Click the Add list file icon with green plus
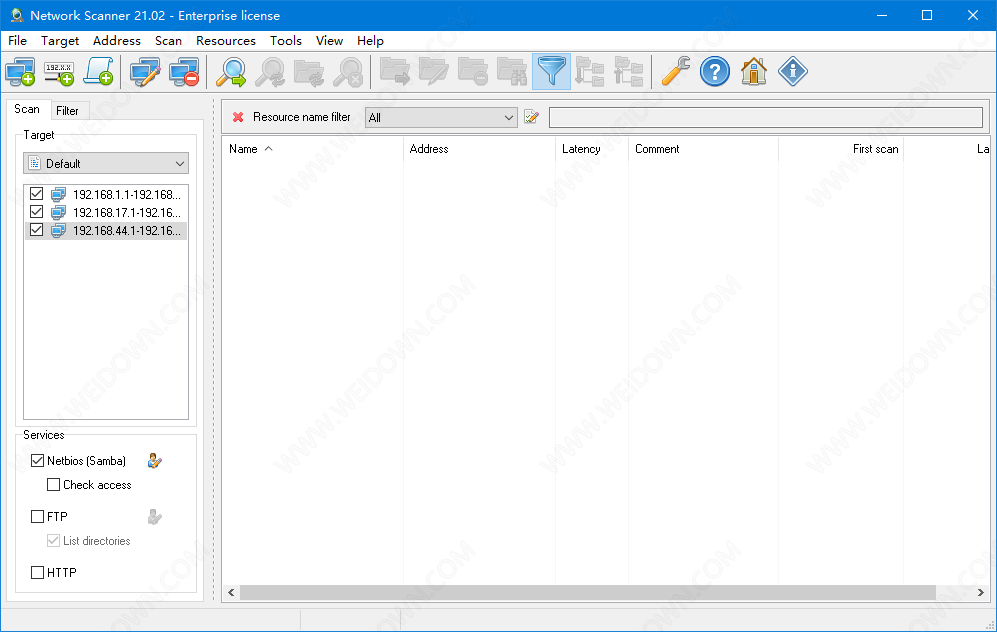 click(x=99, y=71)
